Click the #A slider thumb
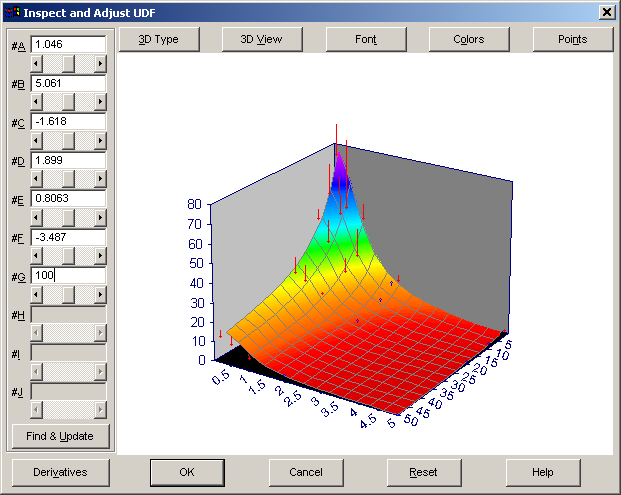Image resolution: width=621 pixels, height=495 pixels. click(x=68, y=63)
